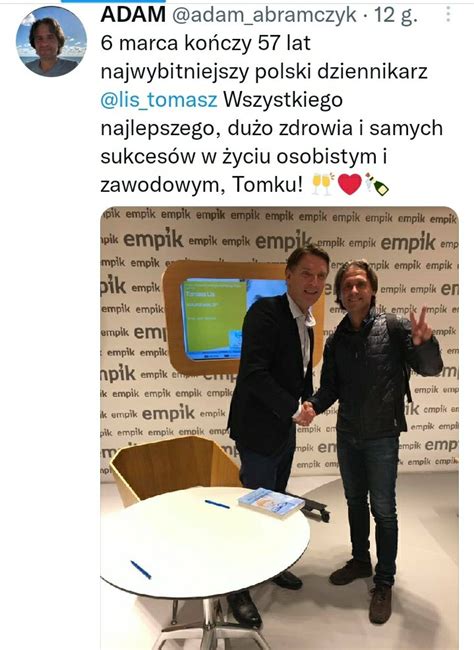Click the word 'dziennikarz' in the tweet
474x650 pixels.
coord(372,72)
